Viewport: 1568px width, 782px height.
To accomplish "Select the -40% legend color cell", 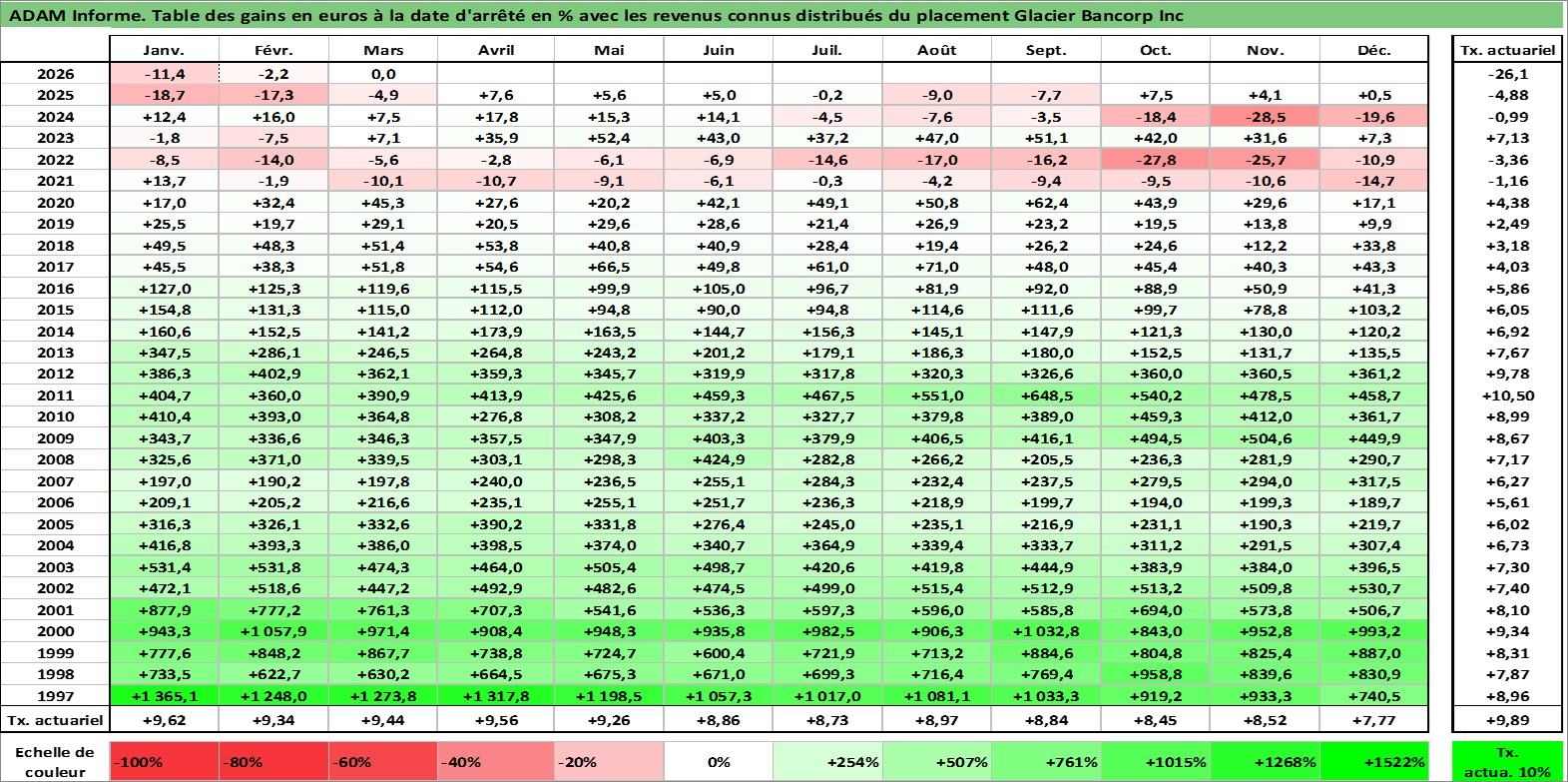I will (495, 761).
